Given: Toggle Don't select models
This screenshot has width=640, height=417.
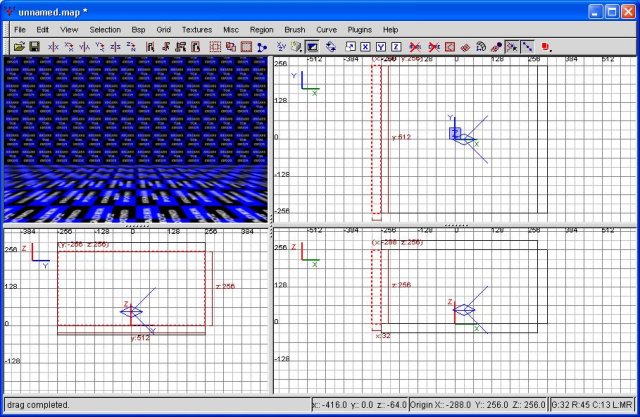Looking at the screenshot, I should [434, 47].
